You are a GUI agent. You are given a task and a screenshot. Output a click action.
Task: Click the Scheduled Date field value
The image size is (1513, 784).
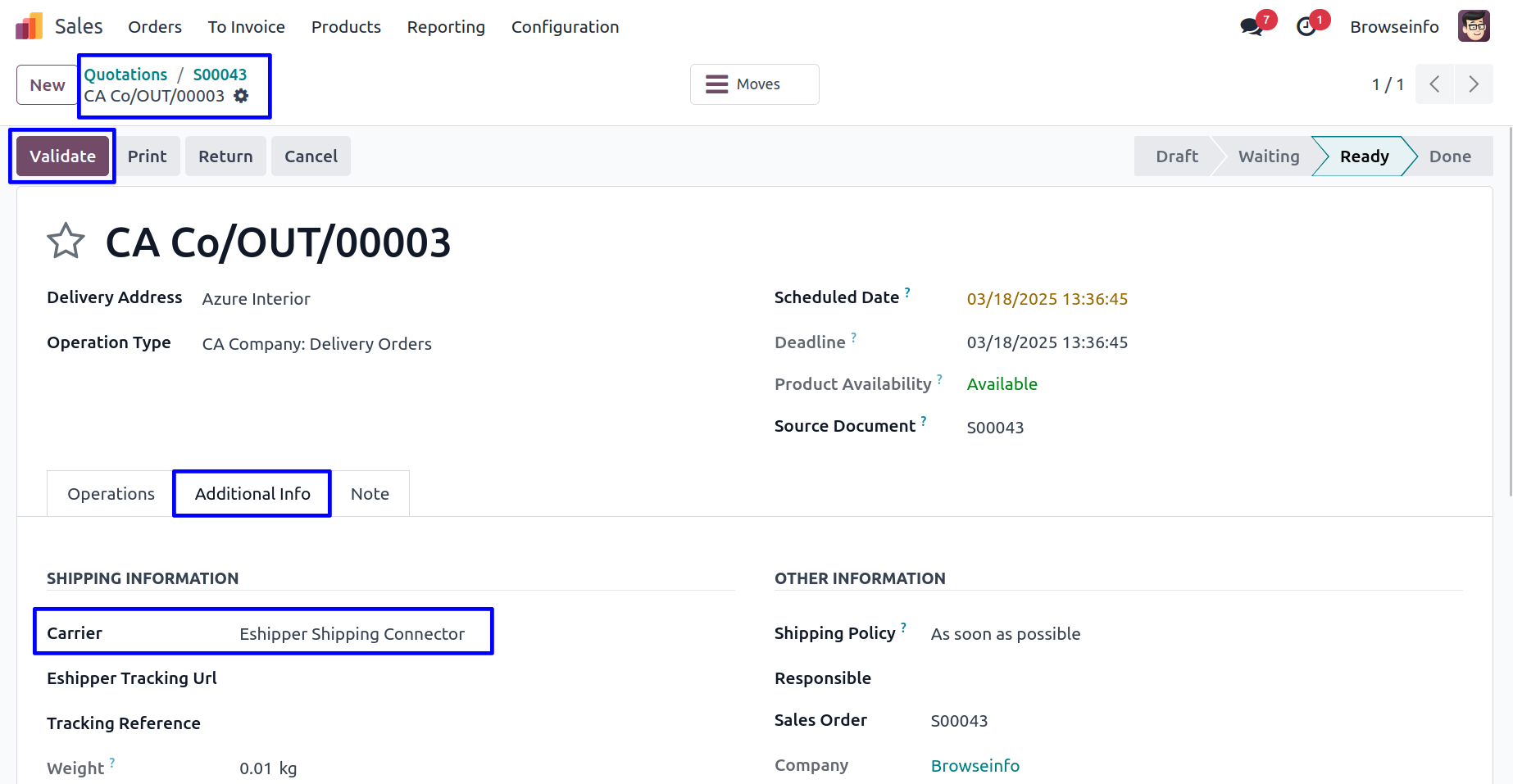tap(1047, 299)
